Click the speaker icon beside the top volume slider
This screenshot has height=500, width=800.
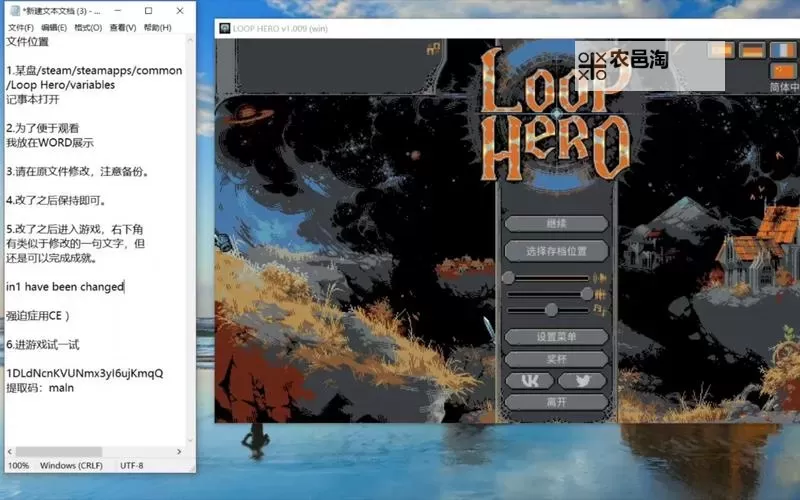(599, 278)
